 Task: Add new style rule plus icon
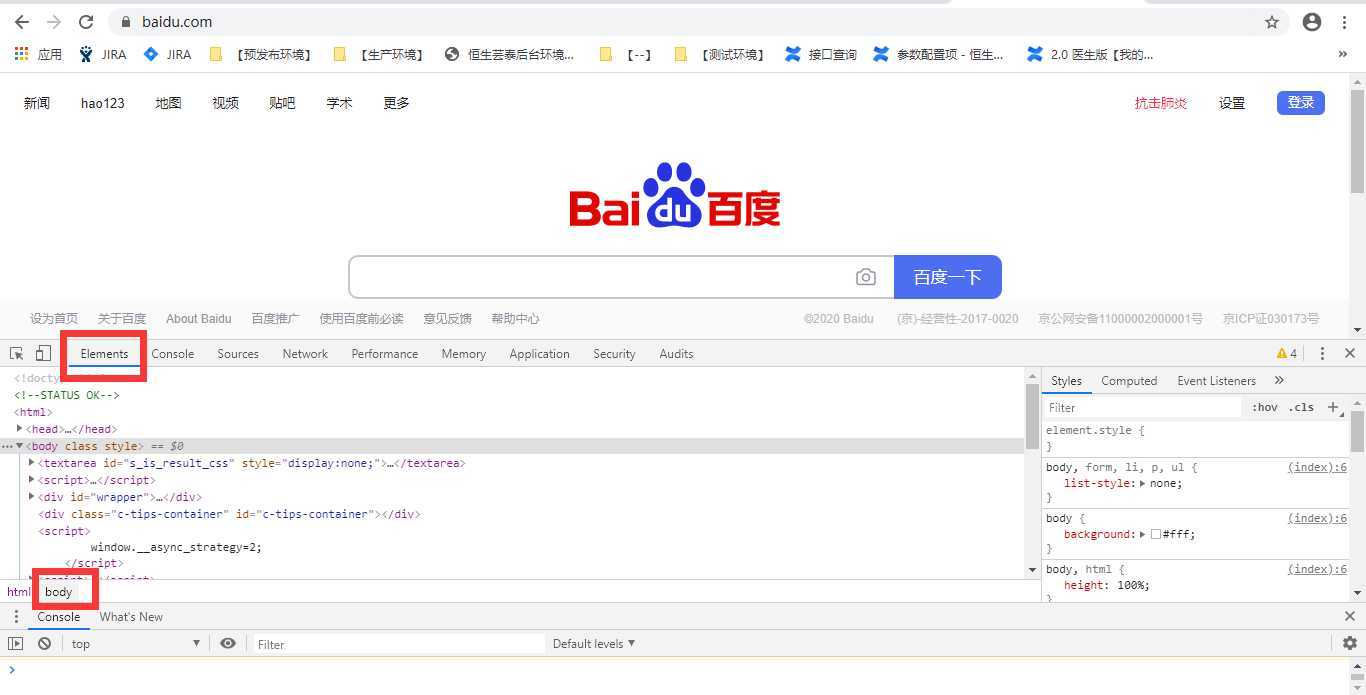point(1332,407)
